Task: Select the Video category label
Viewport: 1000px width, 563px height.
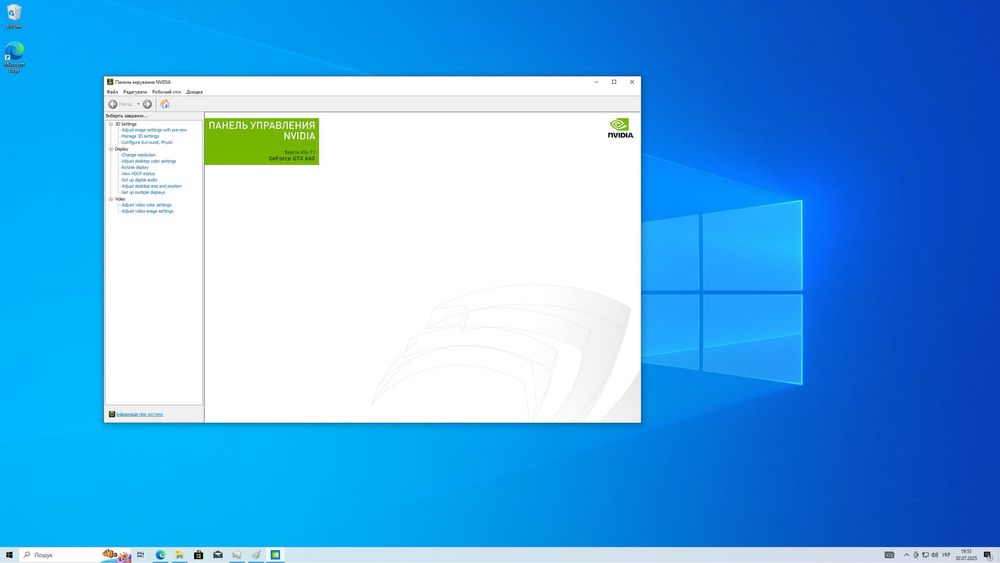Action: [x=120, y=199]
